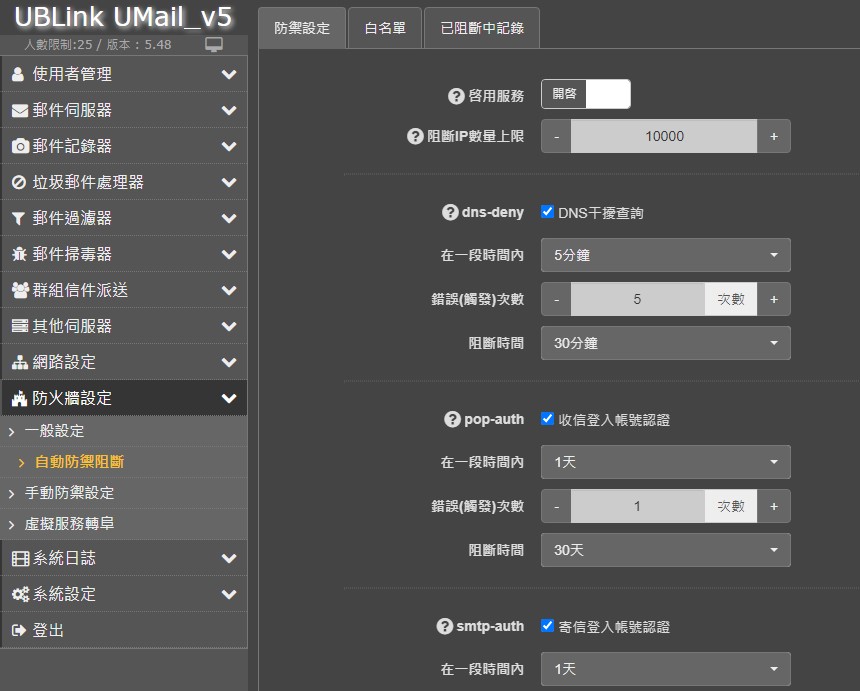Viewport: 860px width, 691px height.
Task: Open the 已阻斷中記錄 tab
Action: tap(482, 28)
